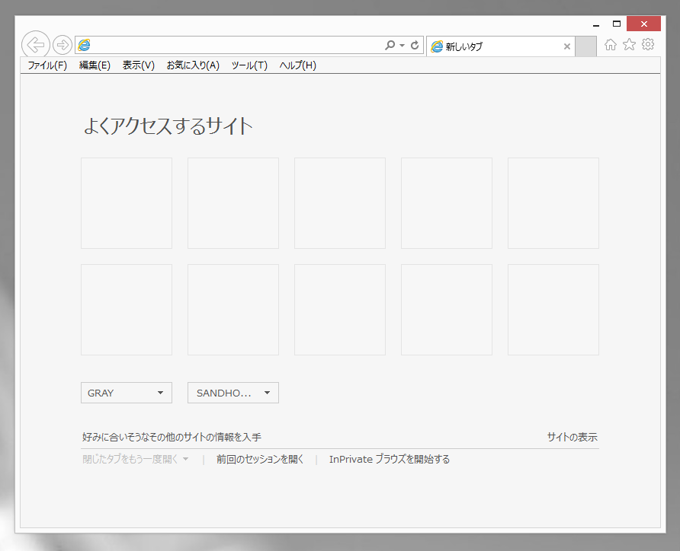Close the Internet Explorer window

coord(644,24)
